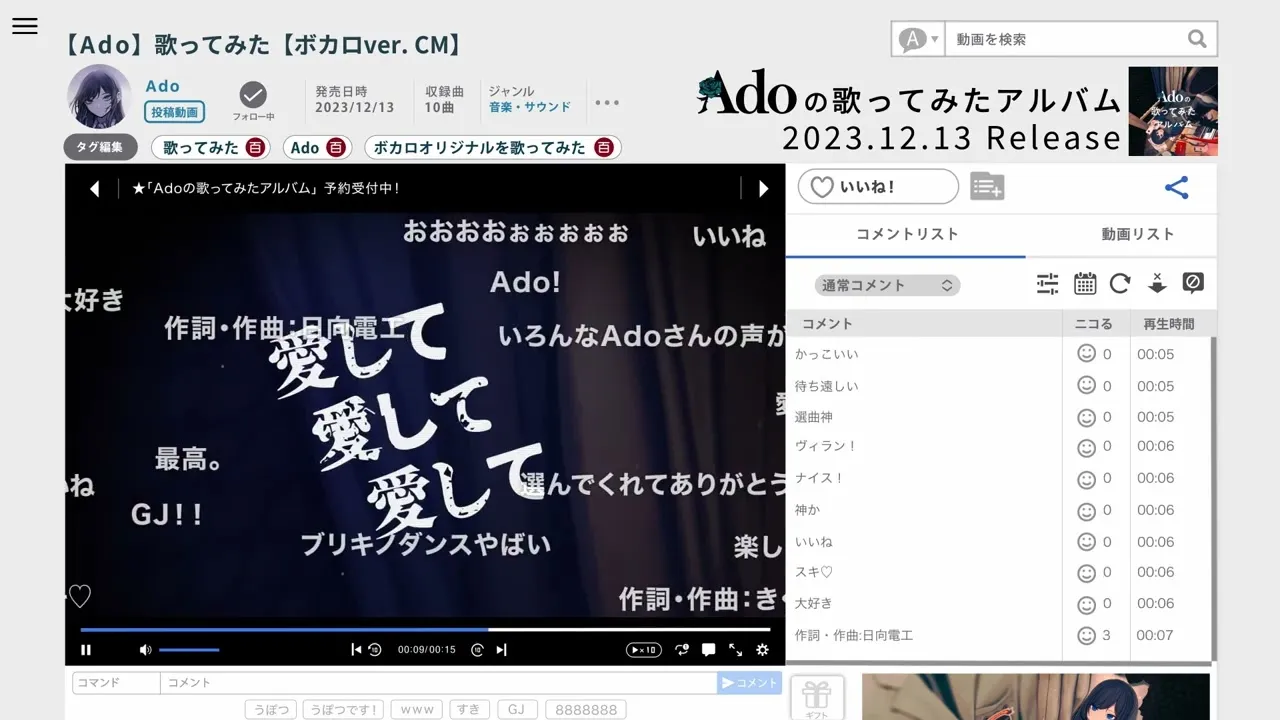Toggle loop playback in player

point(682,650)
